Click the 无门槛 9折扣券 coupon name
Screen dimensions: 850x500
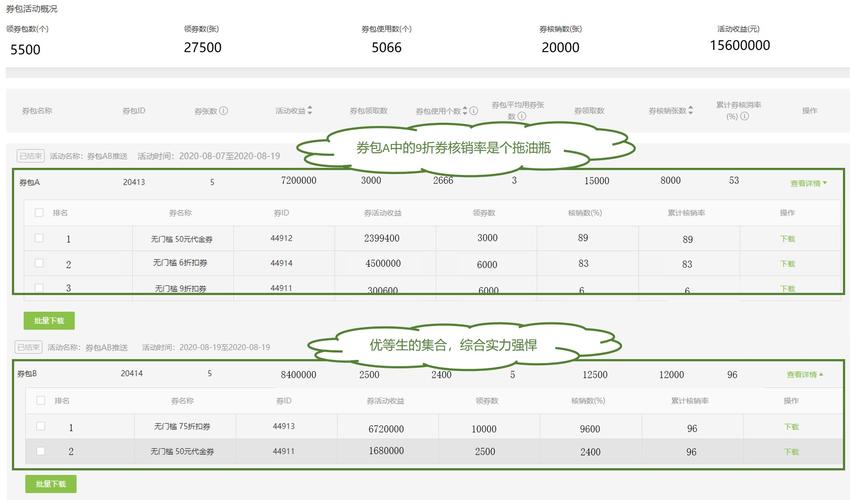pyautogui.click(x=181, y=289)
